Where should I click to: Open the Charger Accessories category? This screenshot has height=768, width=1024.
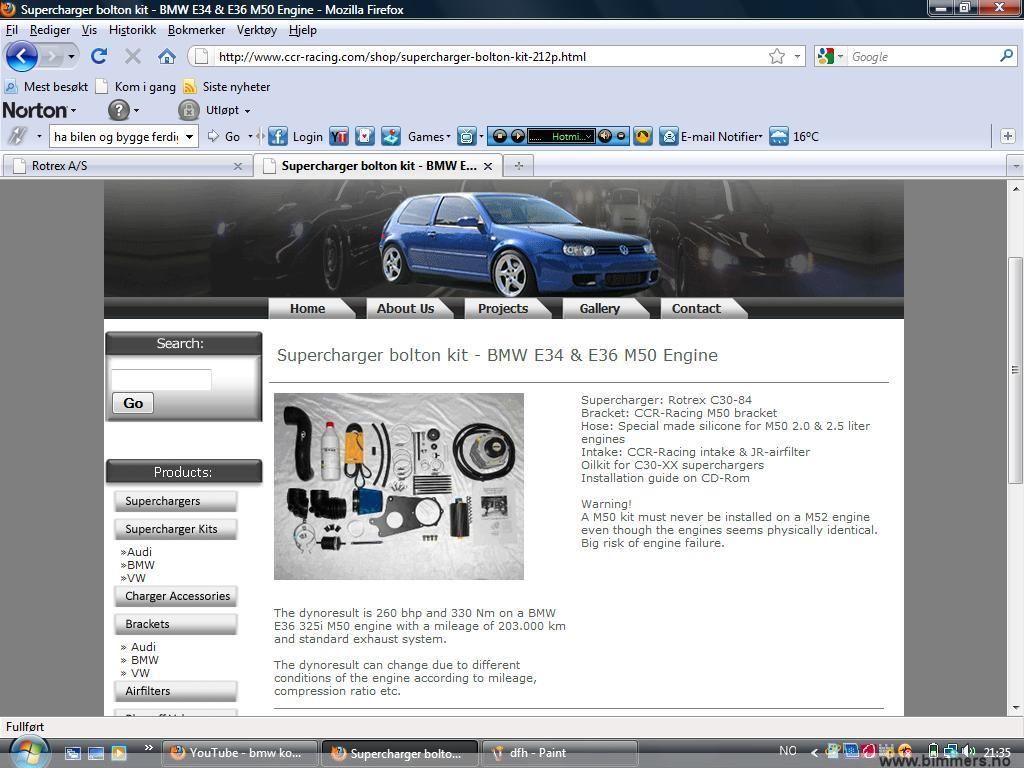click(x=175, y=596)
